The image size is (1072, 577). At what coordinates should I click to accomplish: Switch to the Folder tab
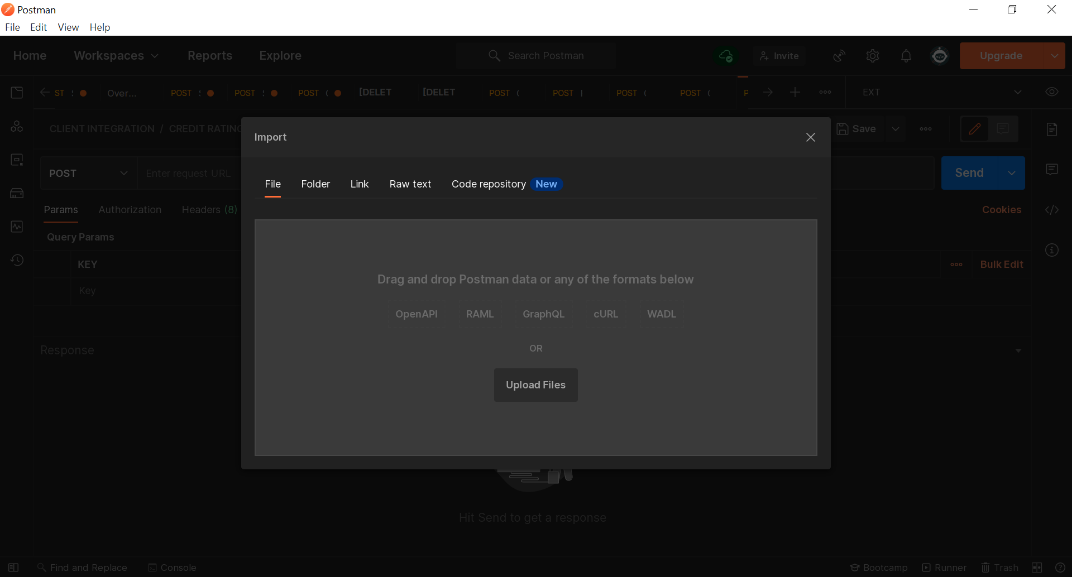click(315, 184)
